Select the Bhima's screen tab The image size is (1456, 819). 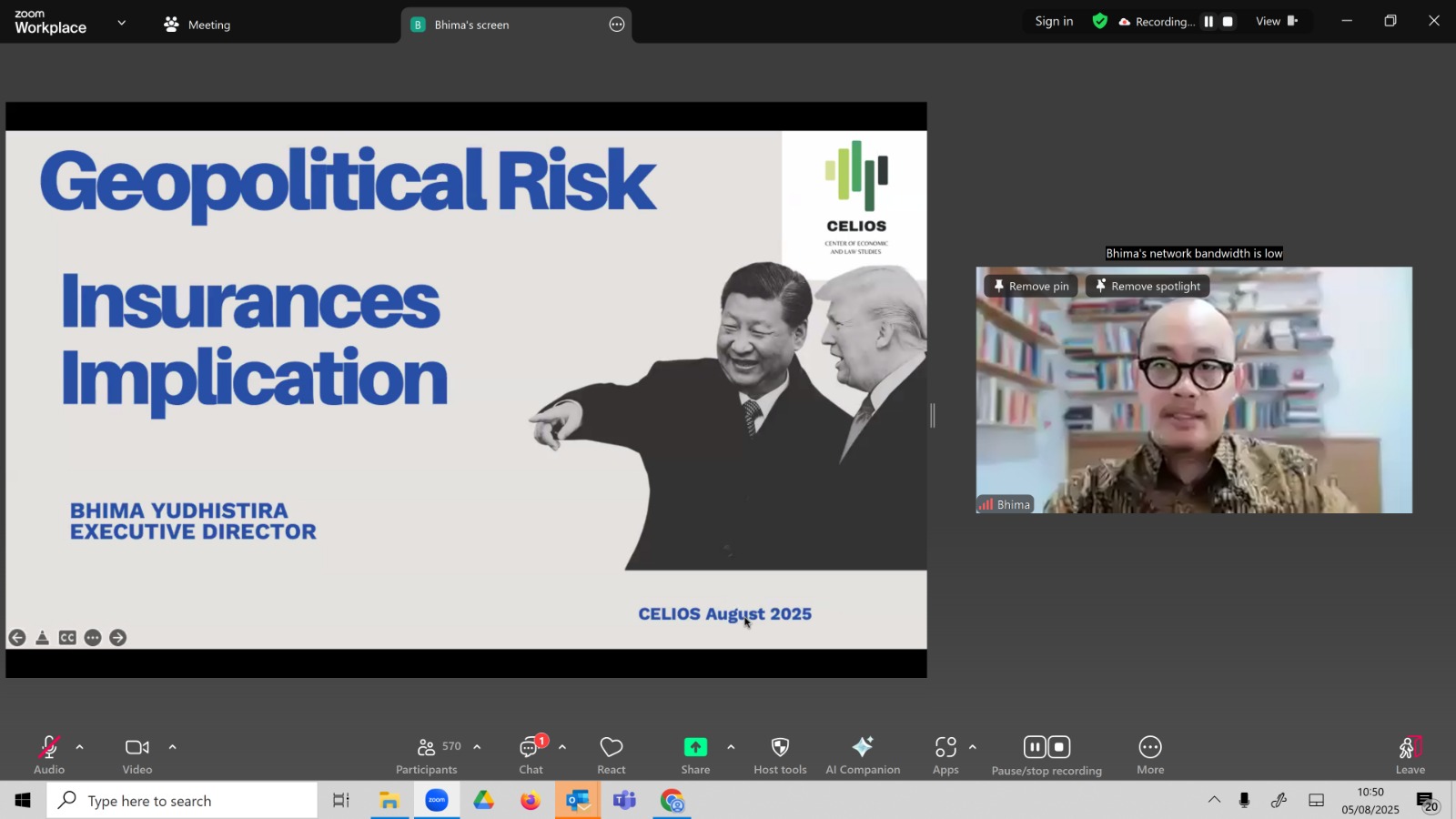coord(516,25)
